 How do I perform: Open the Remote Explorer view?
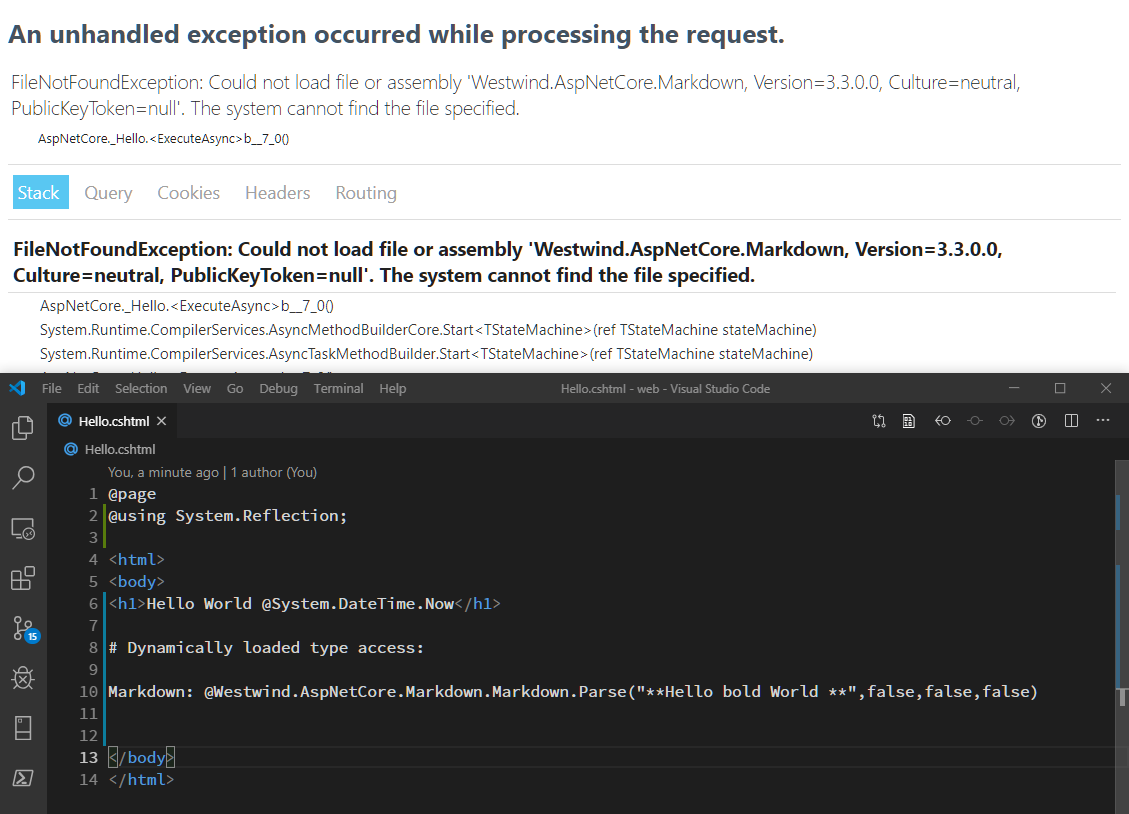(x=22, y=528)
